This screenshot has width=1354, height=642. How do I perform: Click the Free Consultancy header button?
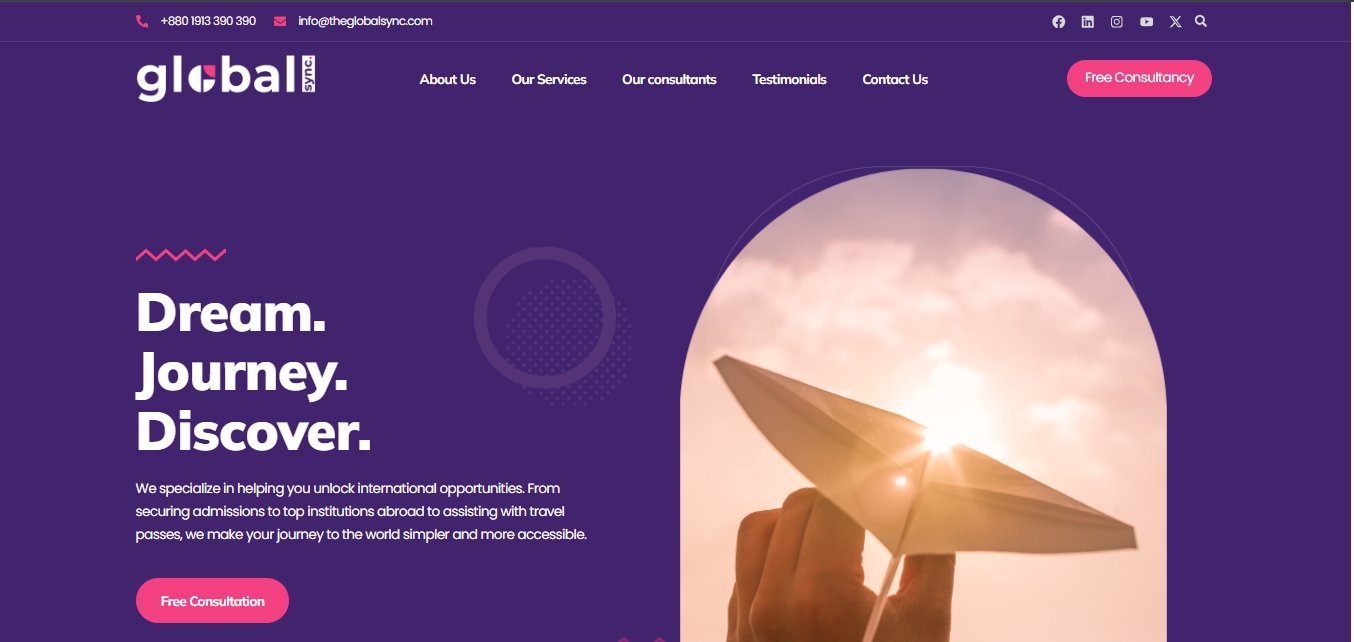[x=1139, y=78]
